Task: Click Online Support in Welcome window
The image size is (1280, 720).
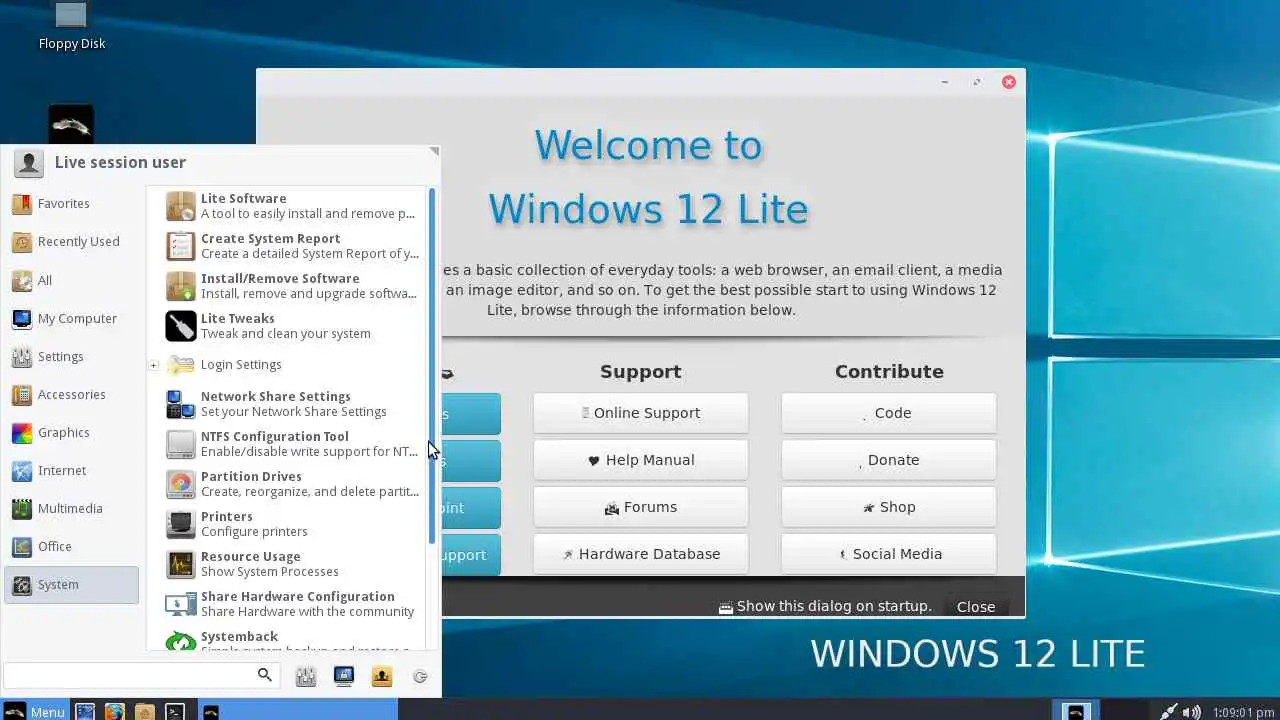Action: [x=640, y=413]
